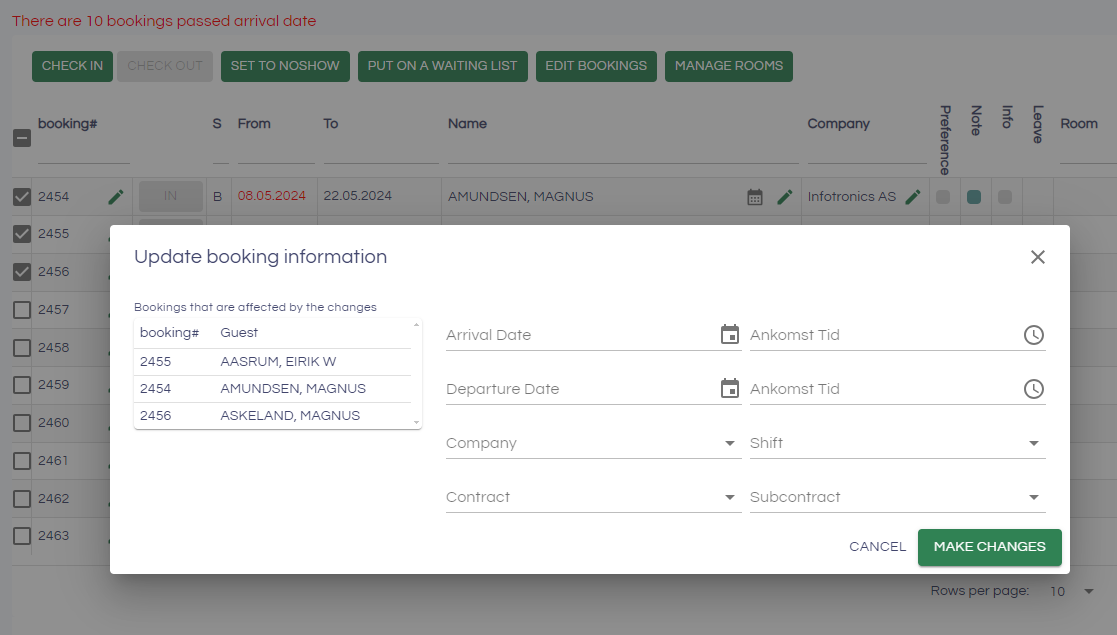The image size is (1117, 635).
Task: Expand the Subcontract dropdown
Action: coord(1034,497)
